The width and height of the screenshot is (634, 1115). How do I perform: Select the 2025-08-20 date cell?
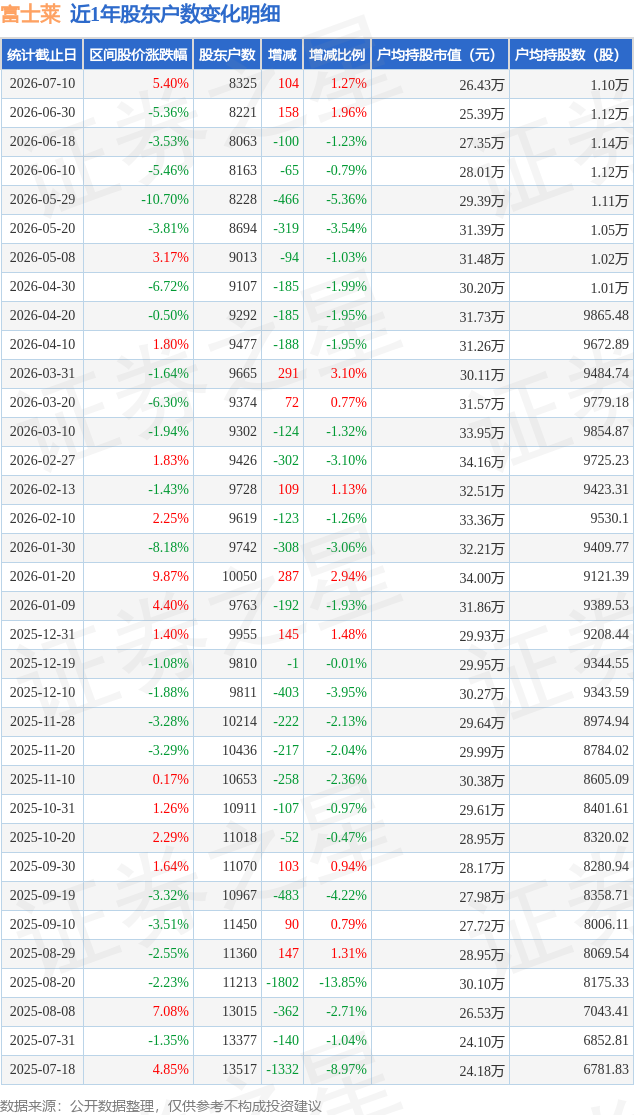[42, 982]
